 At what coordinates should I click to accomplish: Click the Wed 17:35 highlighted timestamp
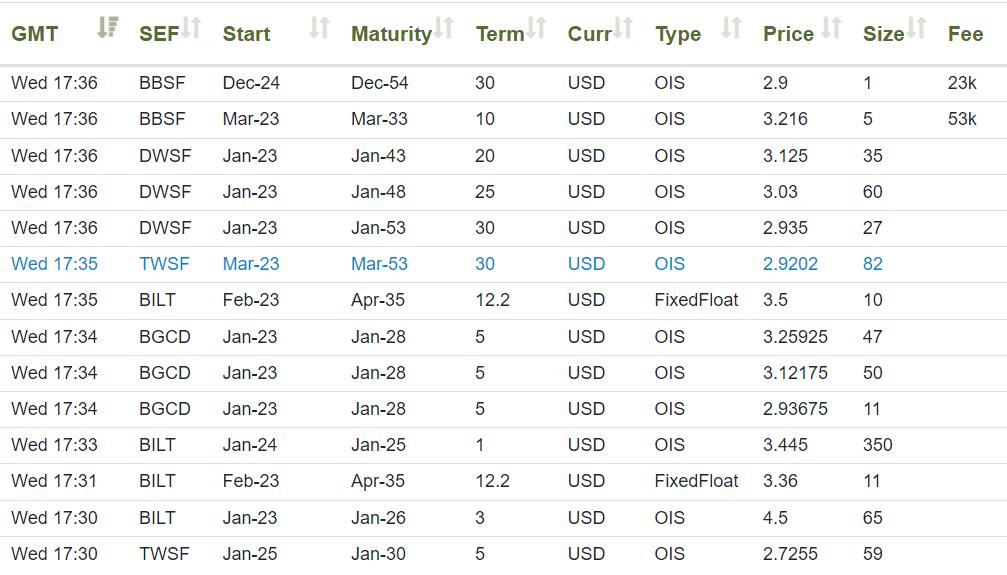click(54, 264)
